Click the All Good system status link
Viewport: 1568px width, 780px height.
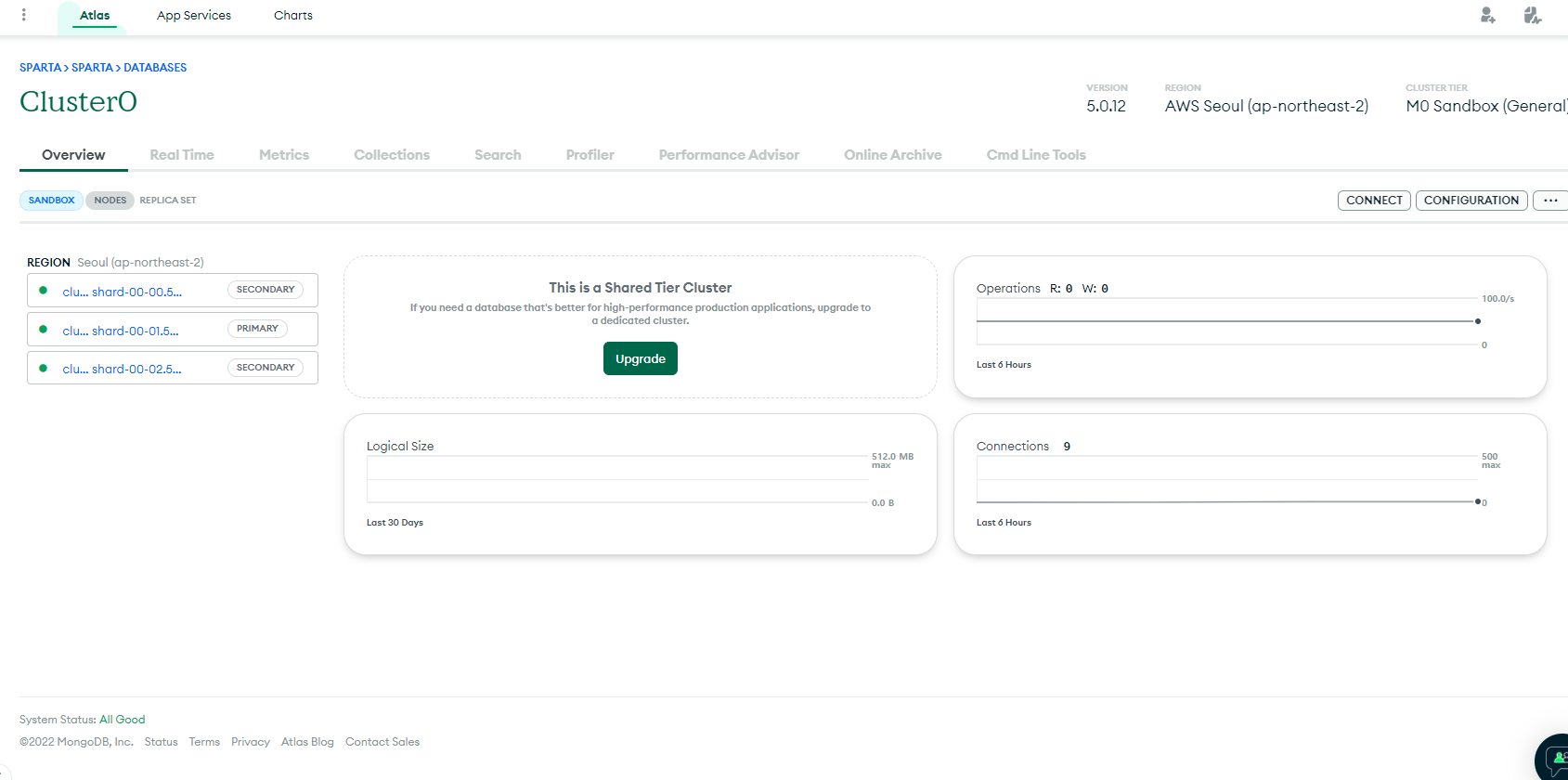click(x=122, y=720)
